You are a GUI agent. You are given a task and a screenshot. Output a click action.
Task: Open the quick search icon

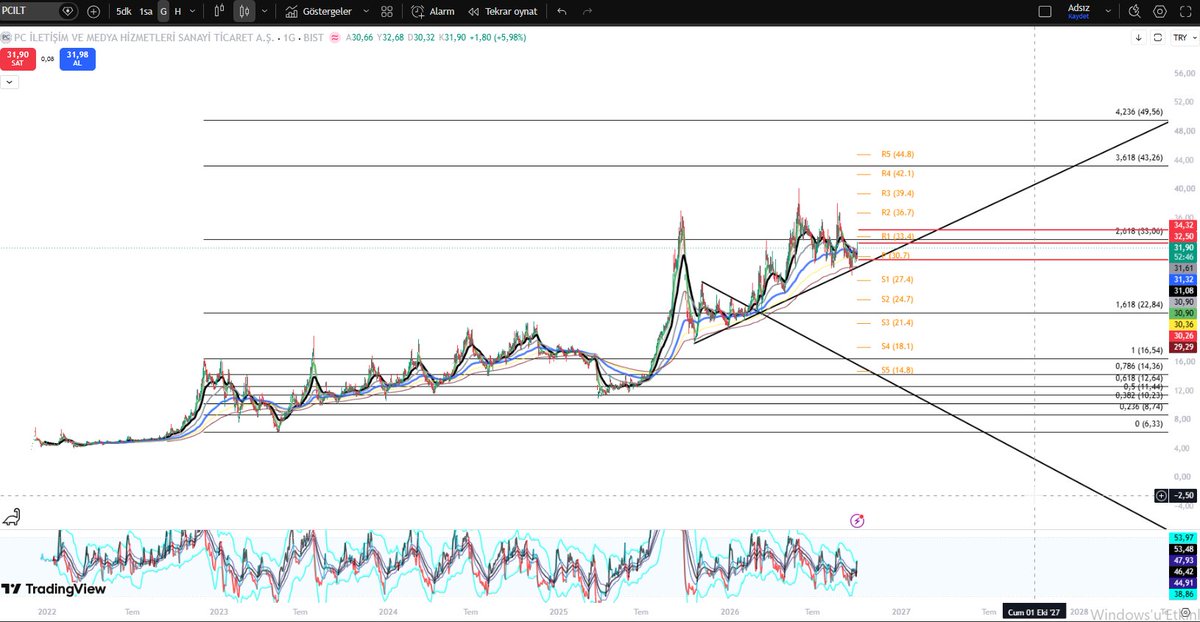pyautogui.click(x=1133, y=12)
